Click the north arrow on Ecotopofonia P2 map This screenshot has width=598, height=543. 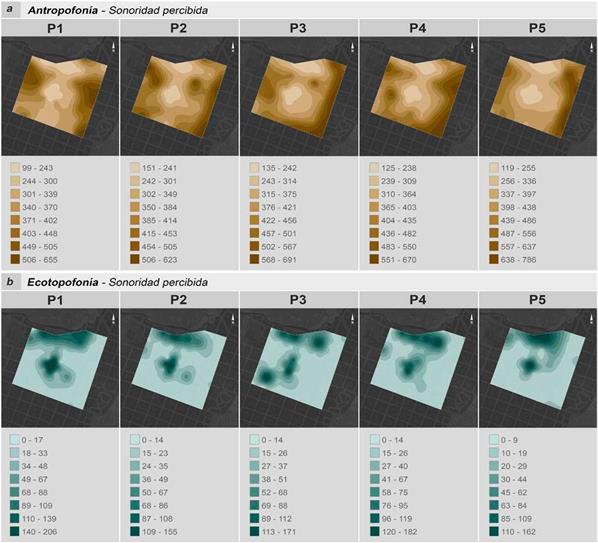pos(233,319)
